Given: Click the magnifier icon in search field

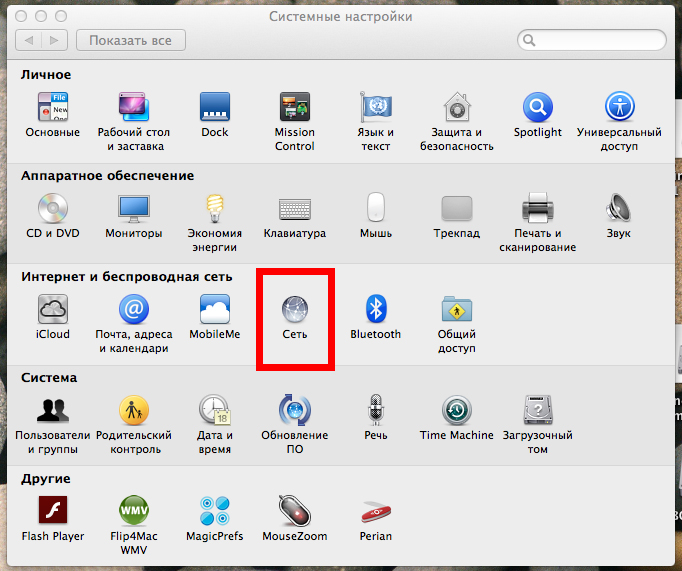Looking at the screenshot, I should tap(529, 40).
